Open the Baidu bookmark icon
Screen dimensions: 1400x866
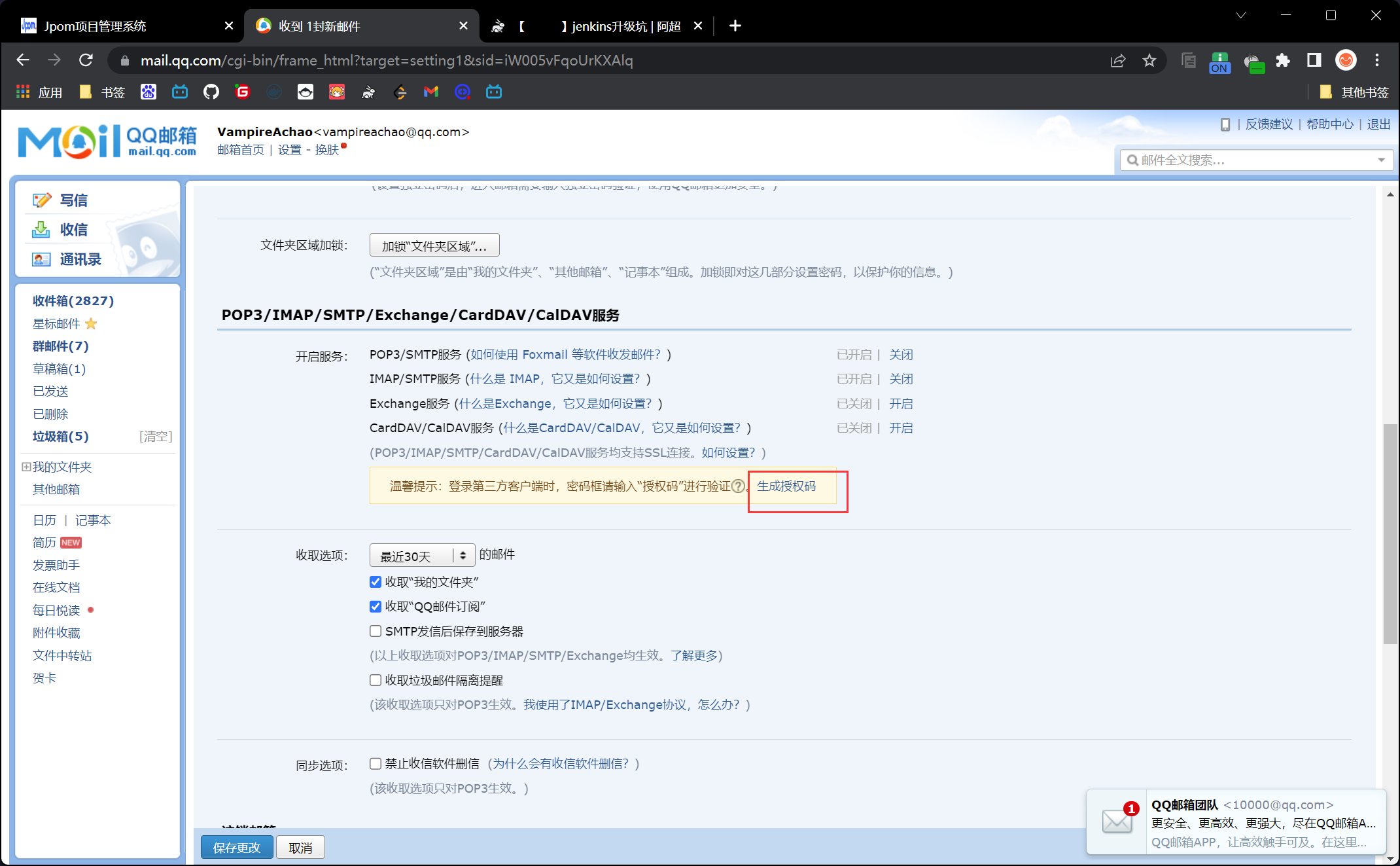pyautogui.click(x=148, y=92)
